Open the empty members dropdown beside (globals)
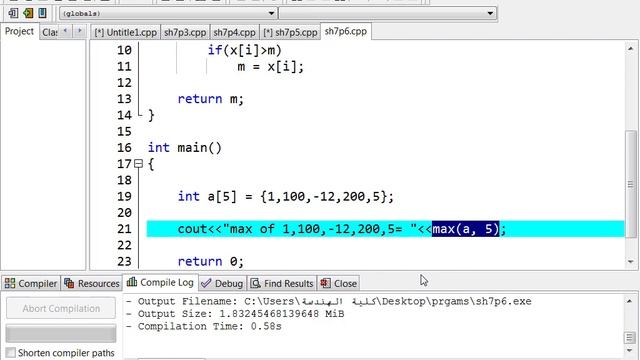 tap(388, 13)
